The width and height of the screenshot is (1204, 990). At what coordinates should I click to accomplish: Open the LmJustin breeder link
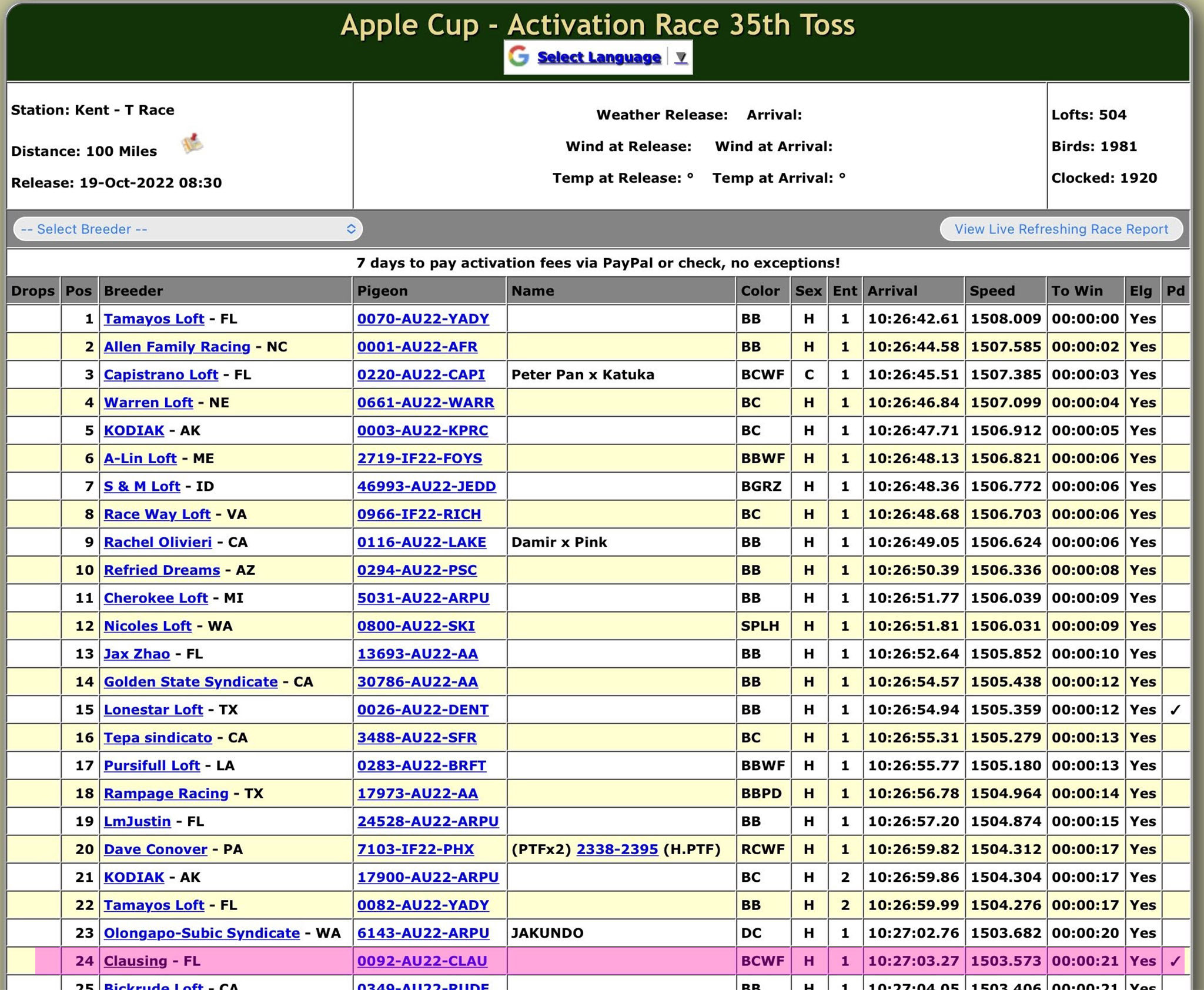coord(137,821)
